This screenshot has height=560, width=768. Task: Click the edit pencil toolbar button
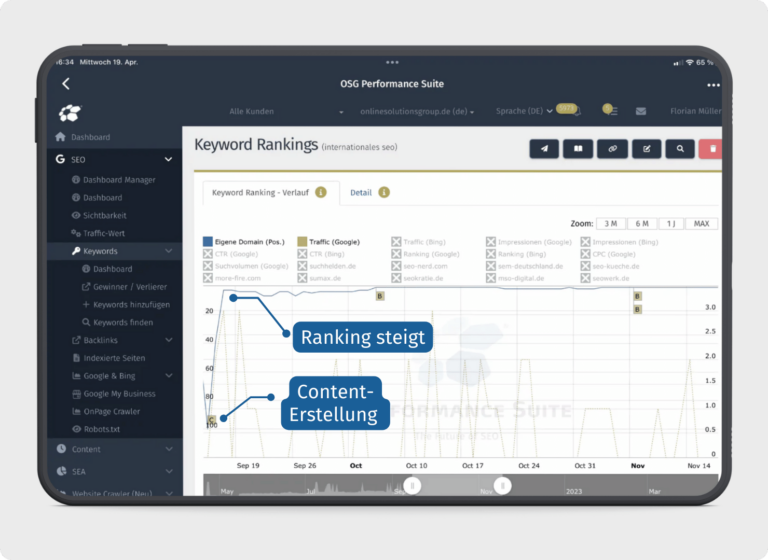[647, 149]
